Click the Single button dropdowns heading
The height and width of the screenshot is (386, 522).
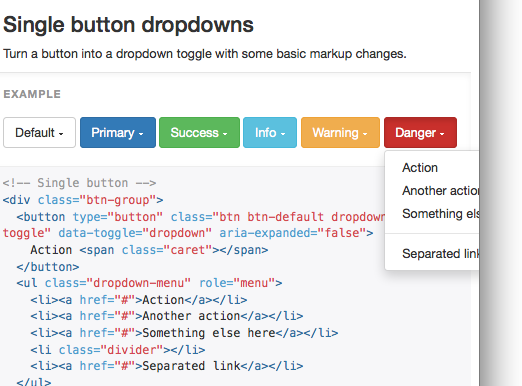pyautogui.click(x=128, y=25)
